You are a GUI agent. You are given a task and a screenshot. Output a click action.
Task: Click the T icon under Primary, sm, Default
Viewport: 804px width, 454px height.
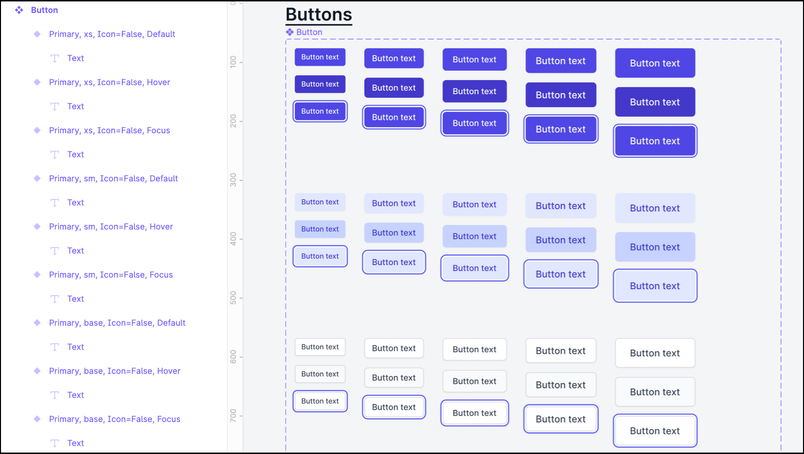tap(54, 203)
